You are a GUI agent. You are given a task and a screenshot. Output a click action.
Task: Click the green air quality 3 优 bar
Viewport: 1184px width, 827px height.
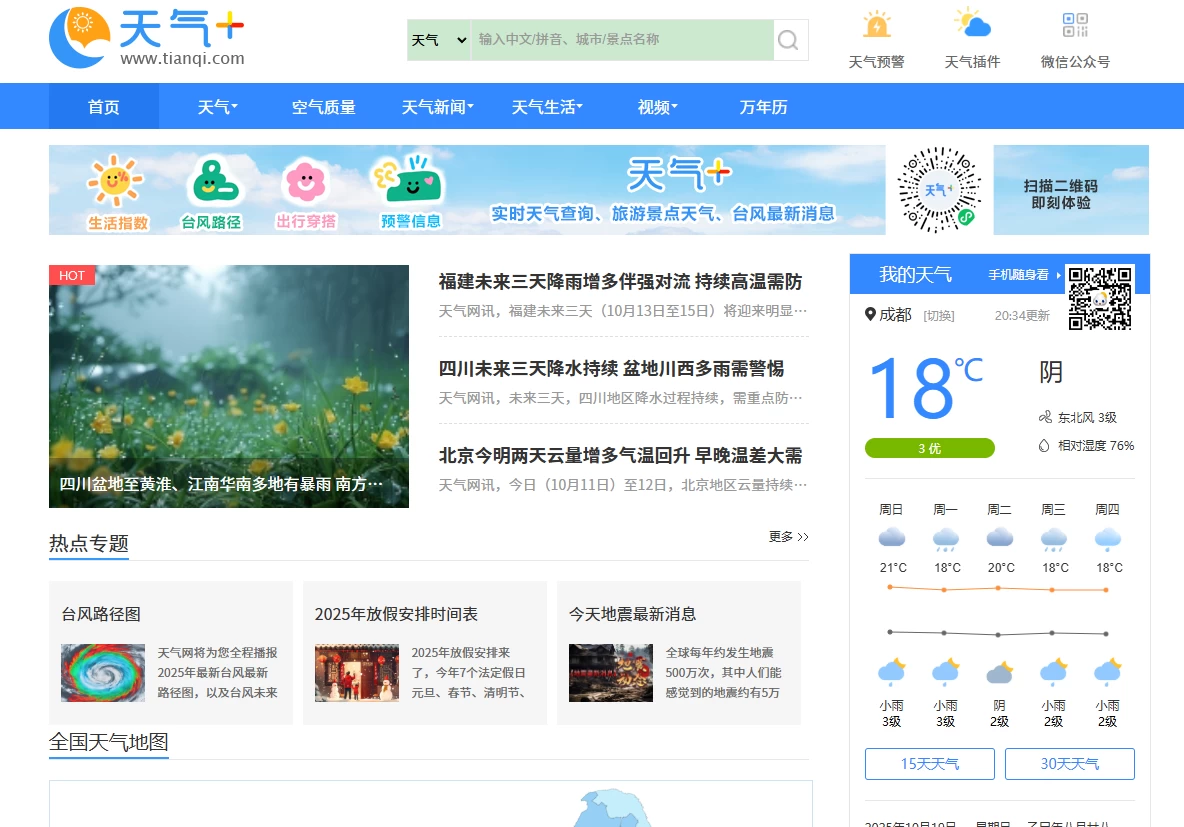(x=929, y=448)
